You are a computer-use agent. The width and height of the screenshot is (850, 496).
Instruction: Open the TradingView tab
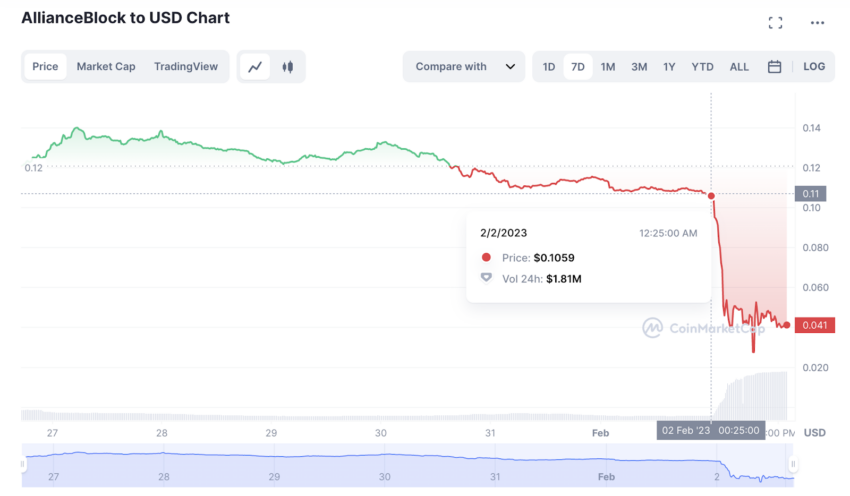click(x=186, y=67)
